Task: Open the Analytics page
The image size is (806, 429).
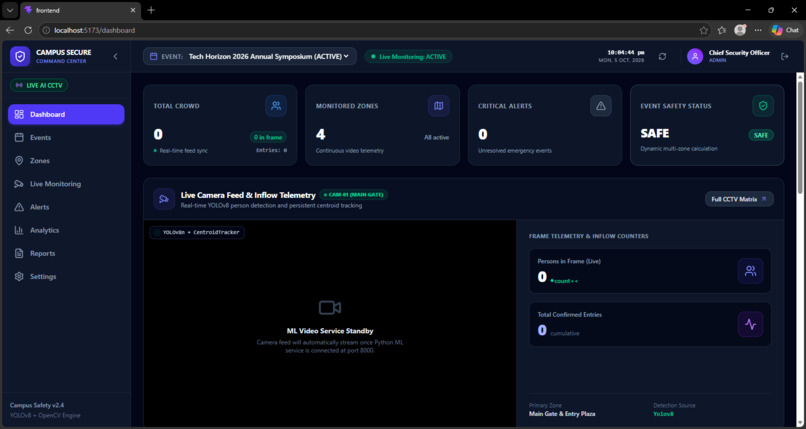Action: (x=66, y=230)
